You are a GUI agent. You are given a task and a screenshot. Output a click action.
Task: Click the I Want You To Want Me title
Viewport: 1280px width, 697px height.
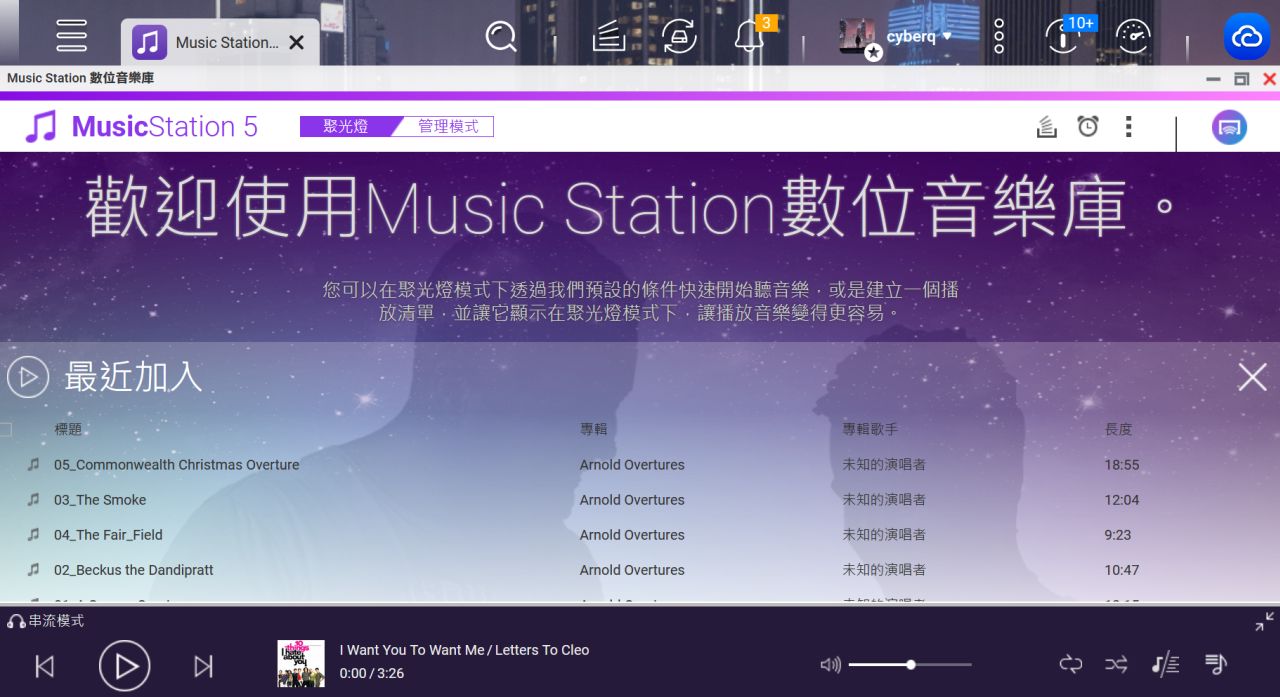(x=411, y=650)
